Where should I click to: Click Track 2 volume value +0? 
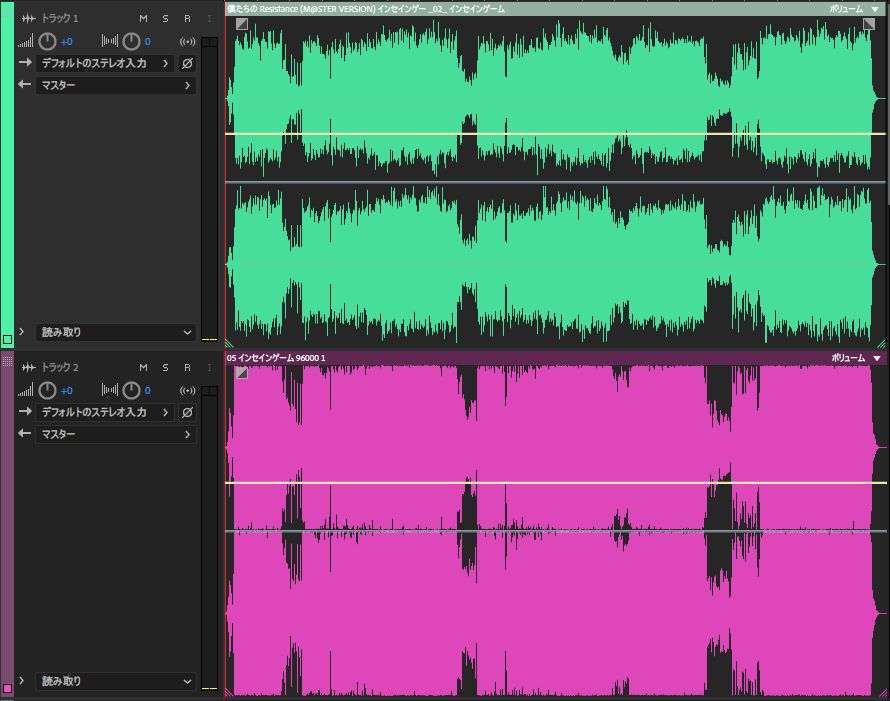[x=66, y=391]
